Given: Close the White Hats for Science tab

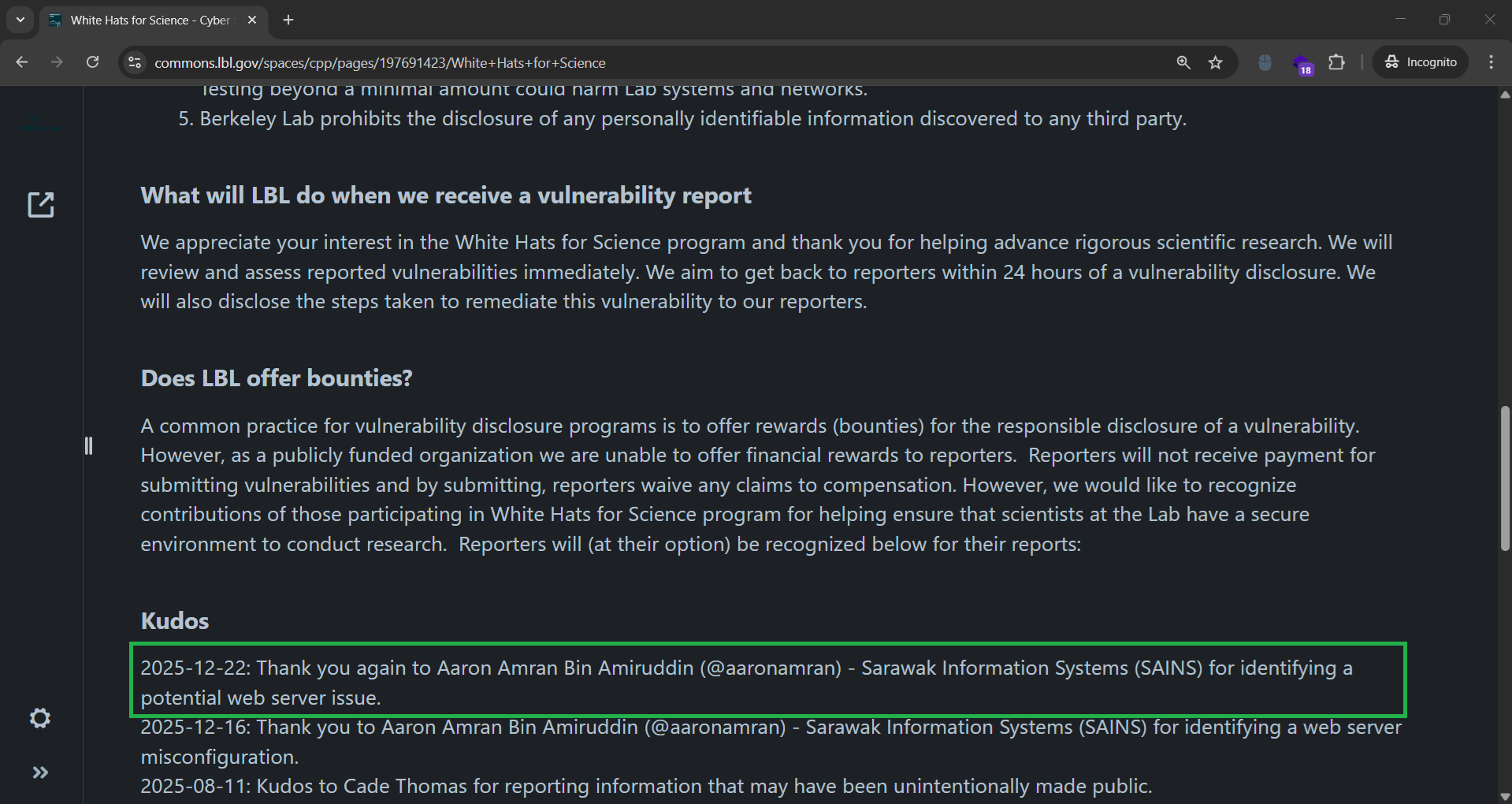Looking at the screenshot, I should click(252, 20).
